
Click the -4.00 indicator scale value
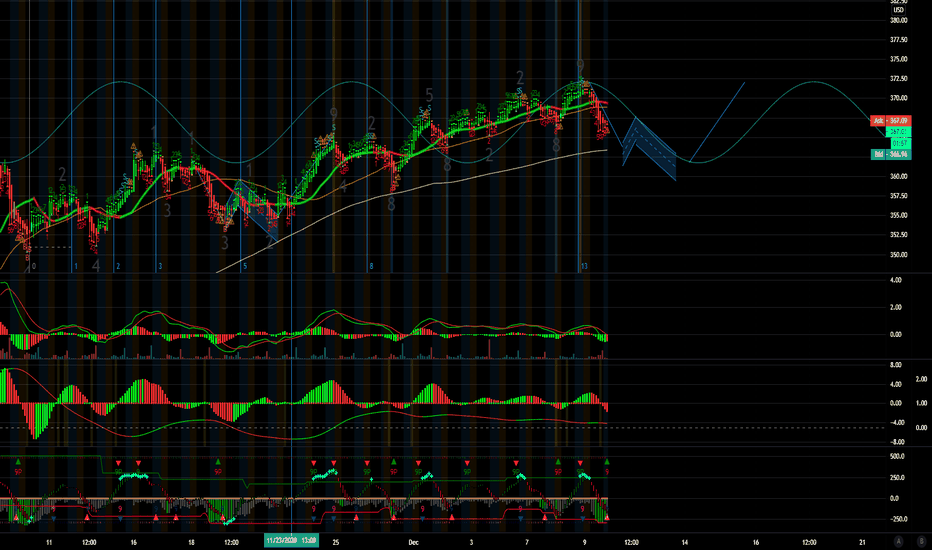896,423
